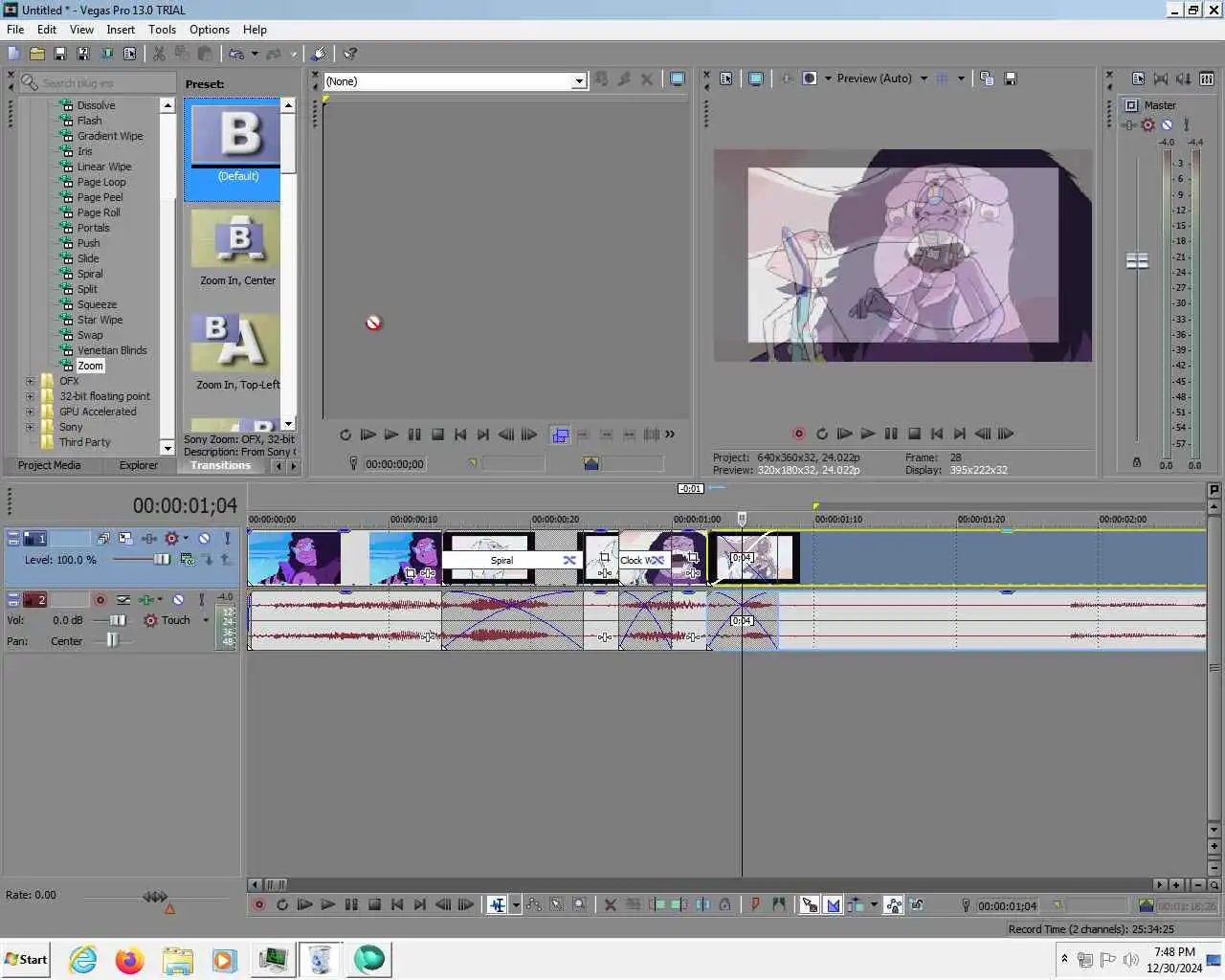The image size is (1225, 980).
Task: Select the Zoom Edit tool
Action: 579,904
